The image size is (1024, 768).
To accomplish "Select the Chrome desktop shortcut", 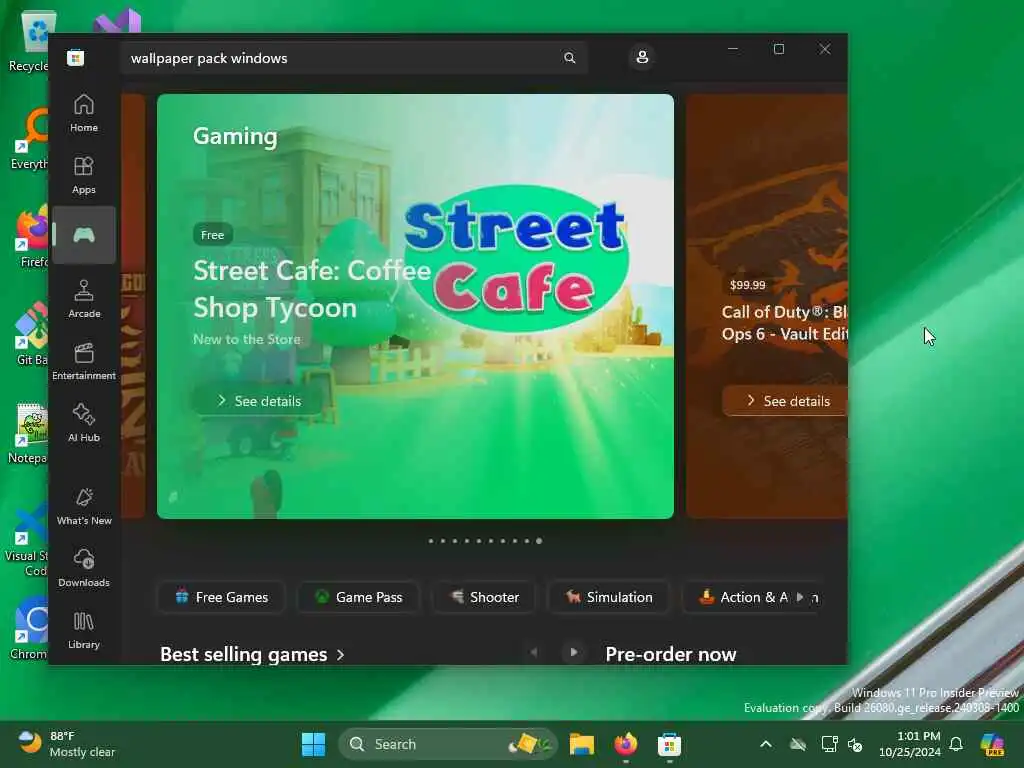I will (28, 629).
